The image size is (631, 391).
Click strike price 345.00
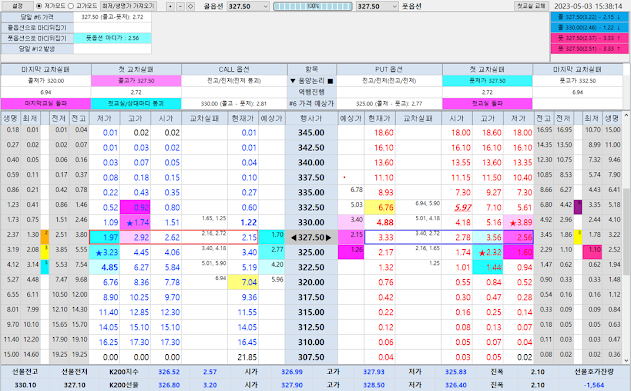coord(311,132)
